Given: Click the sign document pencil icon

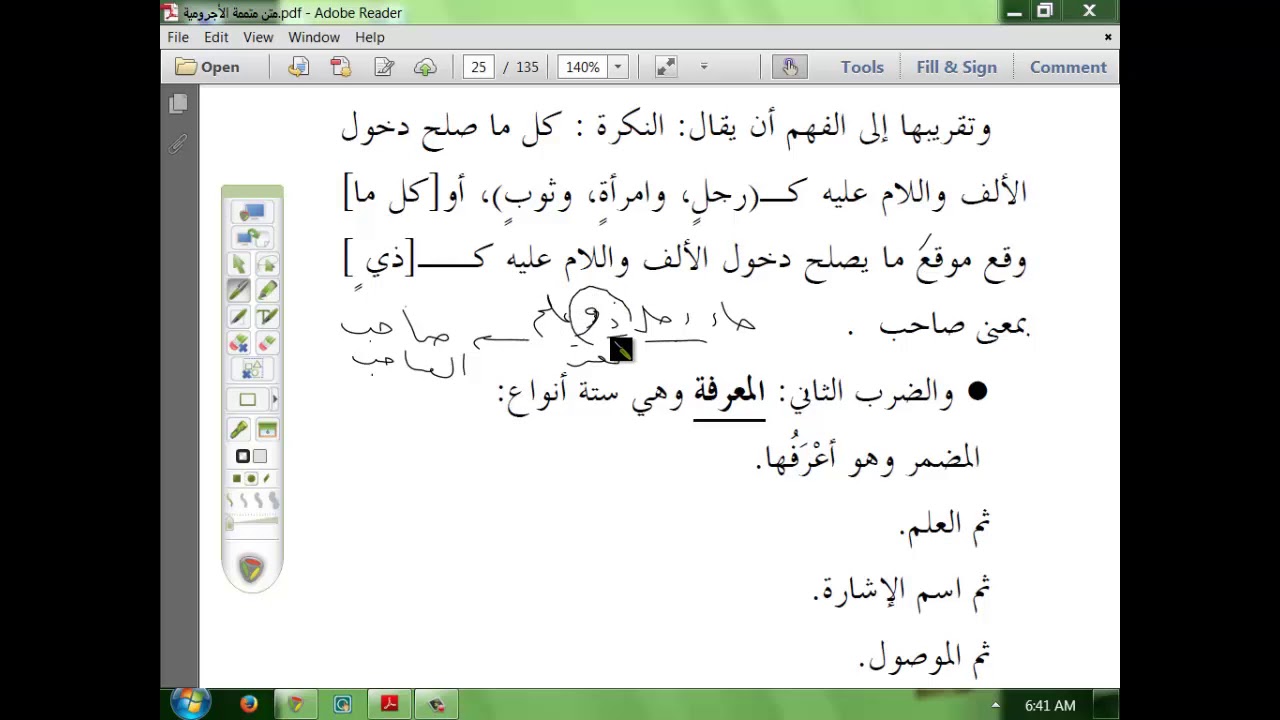Looking at the screenshot, I should click(x=384, y=67).
